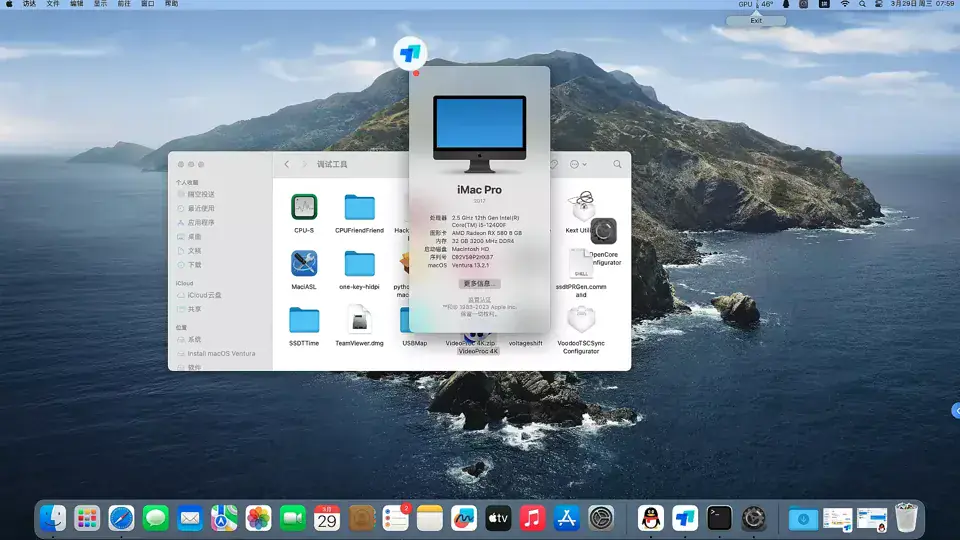Open the CPUFriendFriend folder

[x=359, y=207]
